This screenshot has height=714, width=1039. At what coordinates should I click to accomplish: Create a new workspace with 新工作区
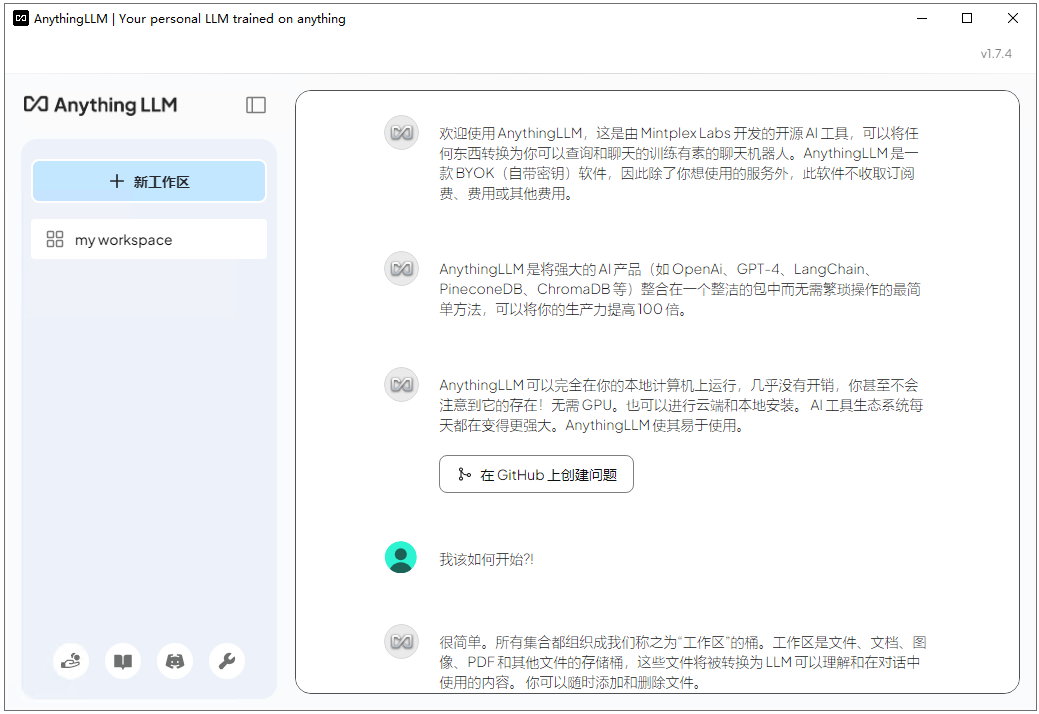pos(149,181)
